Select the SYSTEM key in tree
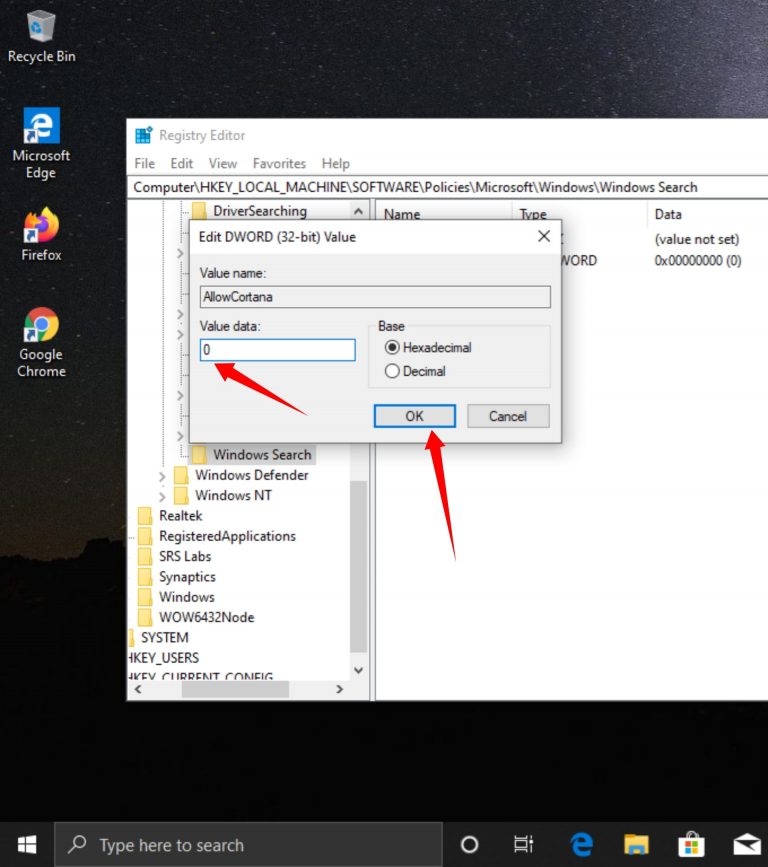The image size is (768, 867). coord(165,638)
